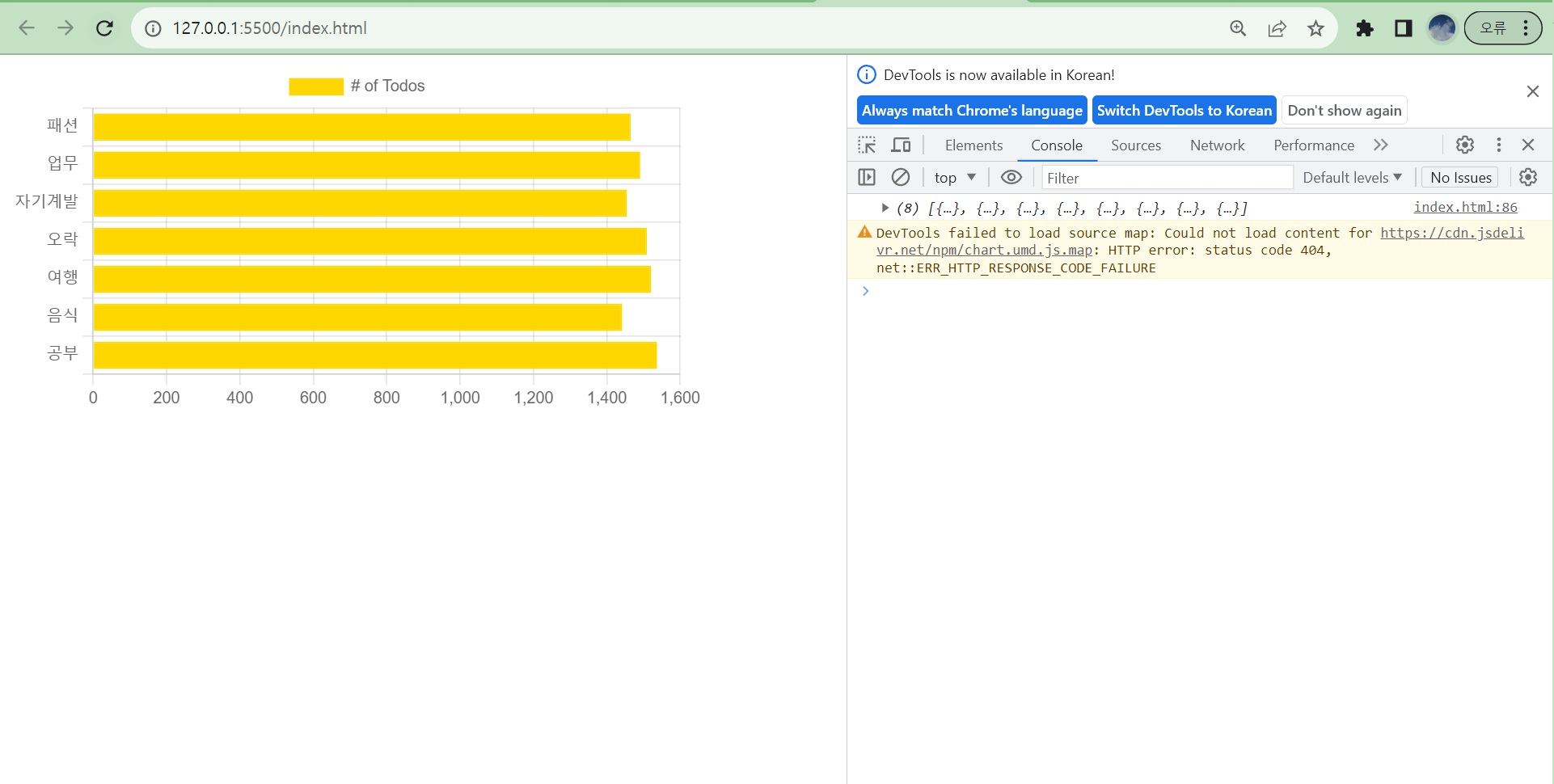Viewport: 1554px width, 784px height.
Task: Click the # of Todos legend label
Action: [x=387, y=86]
